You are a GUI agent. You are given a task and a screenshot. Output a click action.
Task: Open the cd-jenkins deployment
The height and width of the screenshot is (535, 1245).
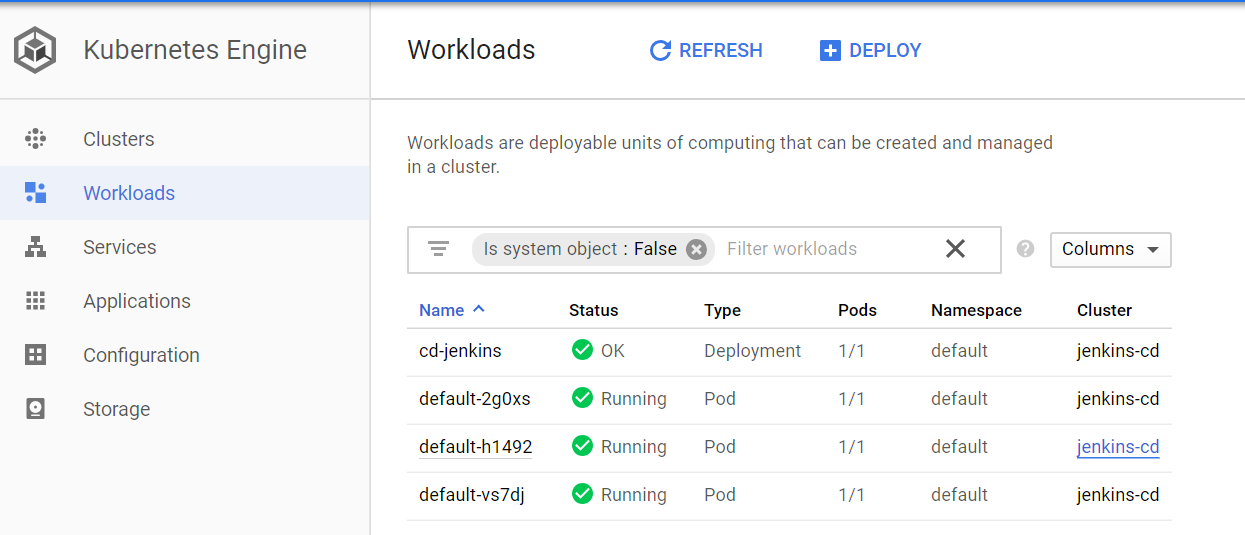click(x=460, y=351)
